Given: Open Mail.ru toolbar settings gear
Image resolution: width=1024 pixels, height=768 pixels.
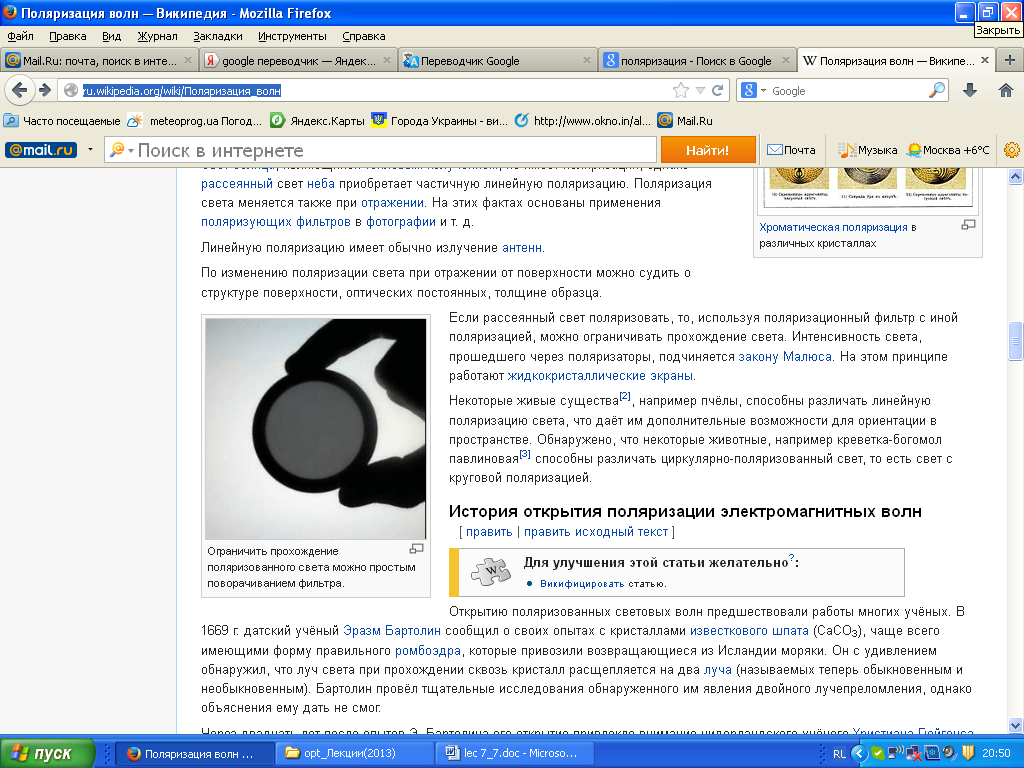Looking at the screenshot, I should click(1012, 150).
